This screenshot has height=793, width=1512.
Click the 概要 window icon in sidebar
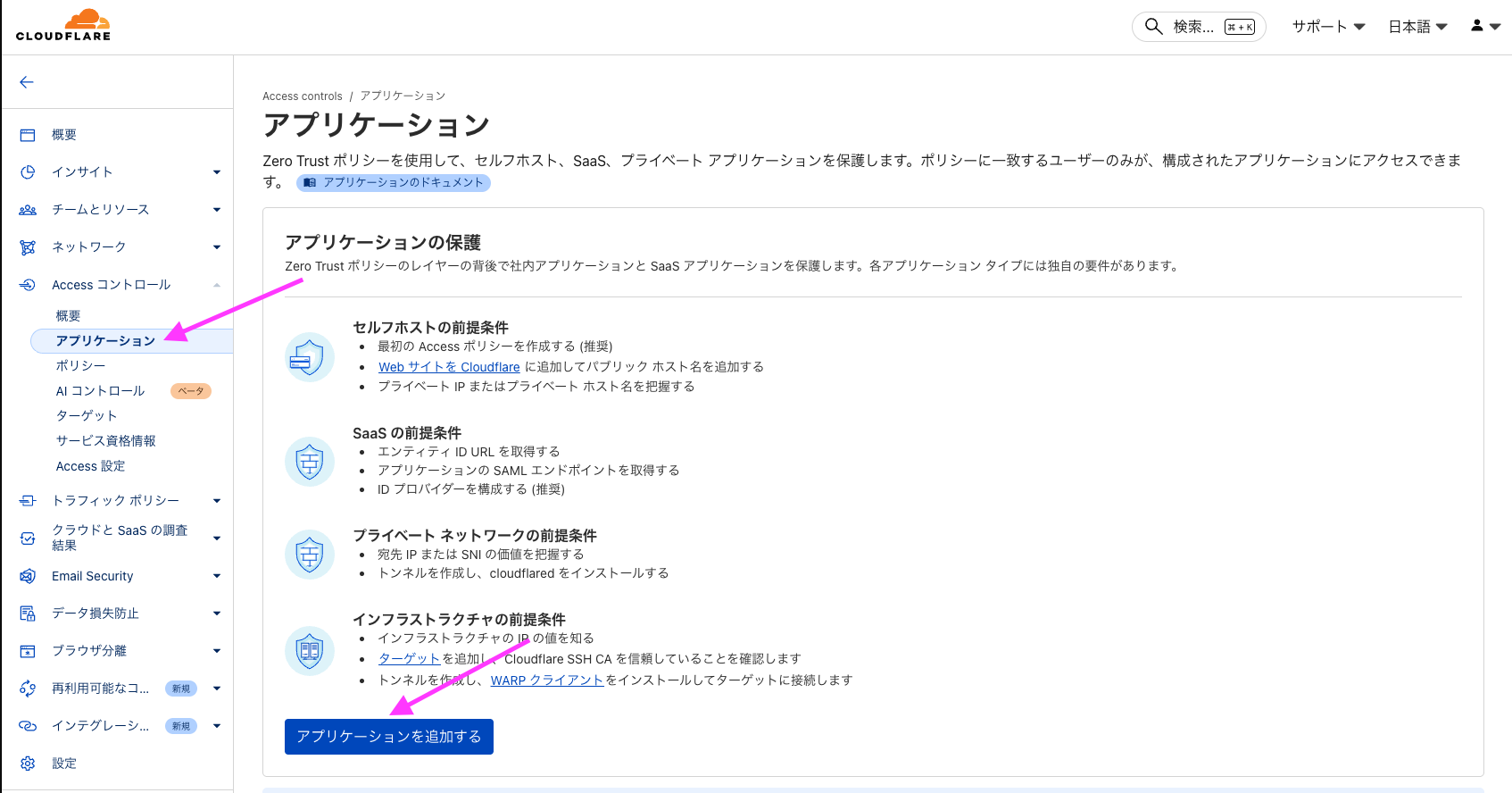tap(28, 135)
